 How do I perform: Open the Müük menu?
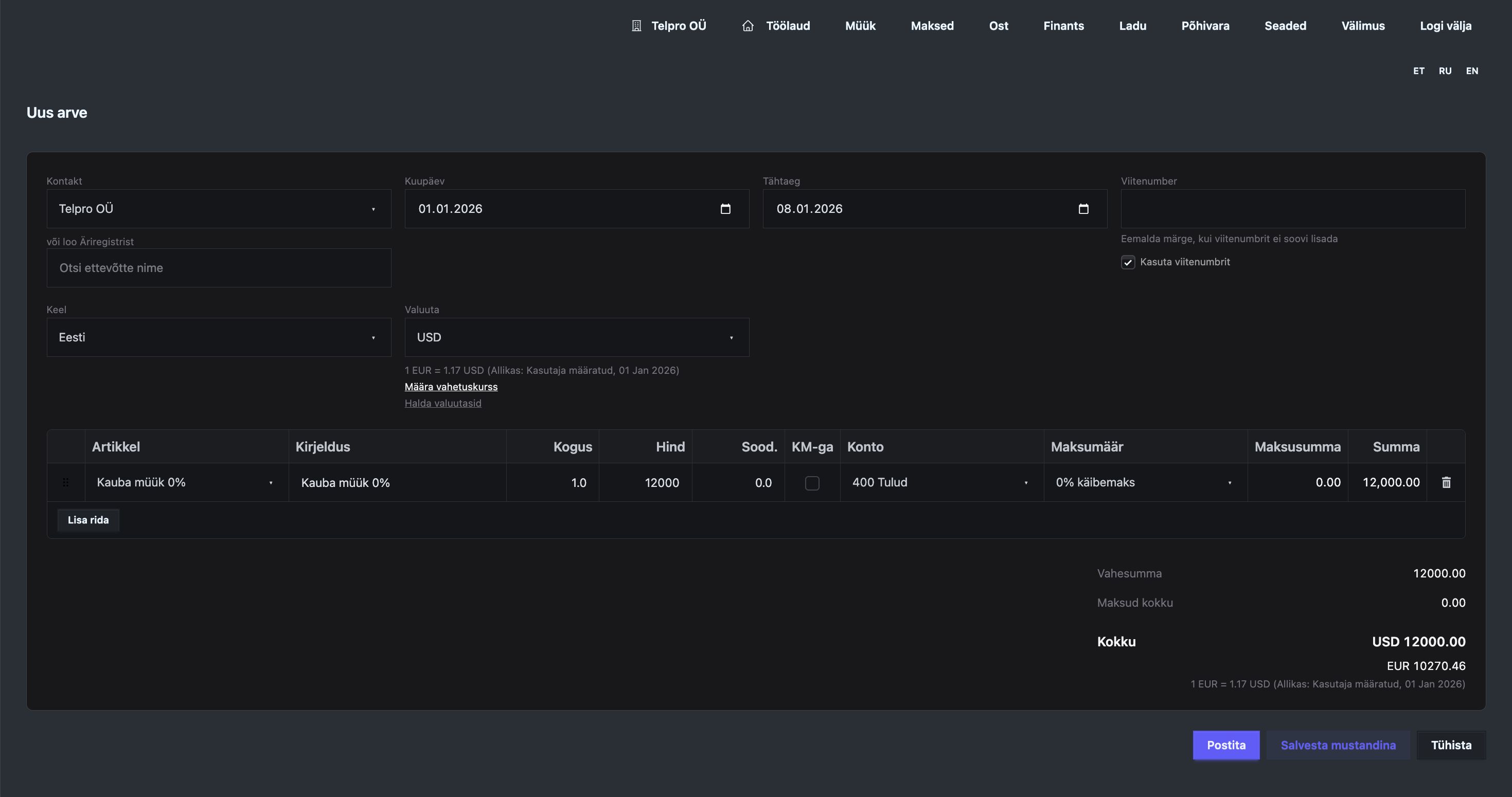point(860,26)
